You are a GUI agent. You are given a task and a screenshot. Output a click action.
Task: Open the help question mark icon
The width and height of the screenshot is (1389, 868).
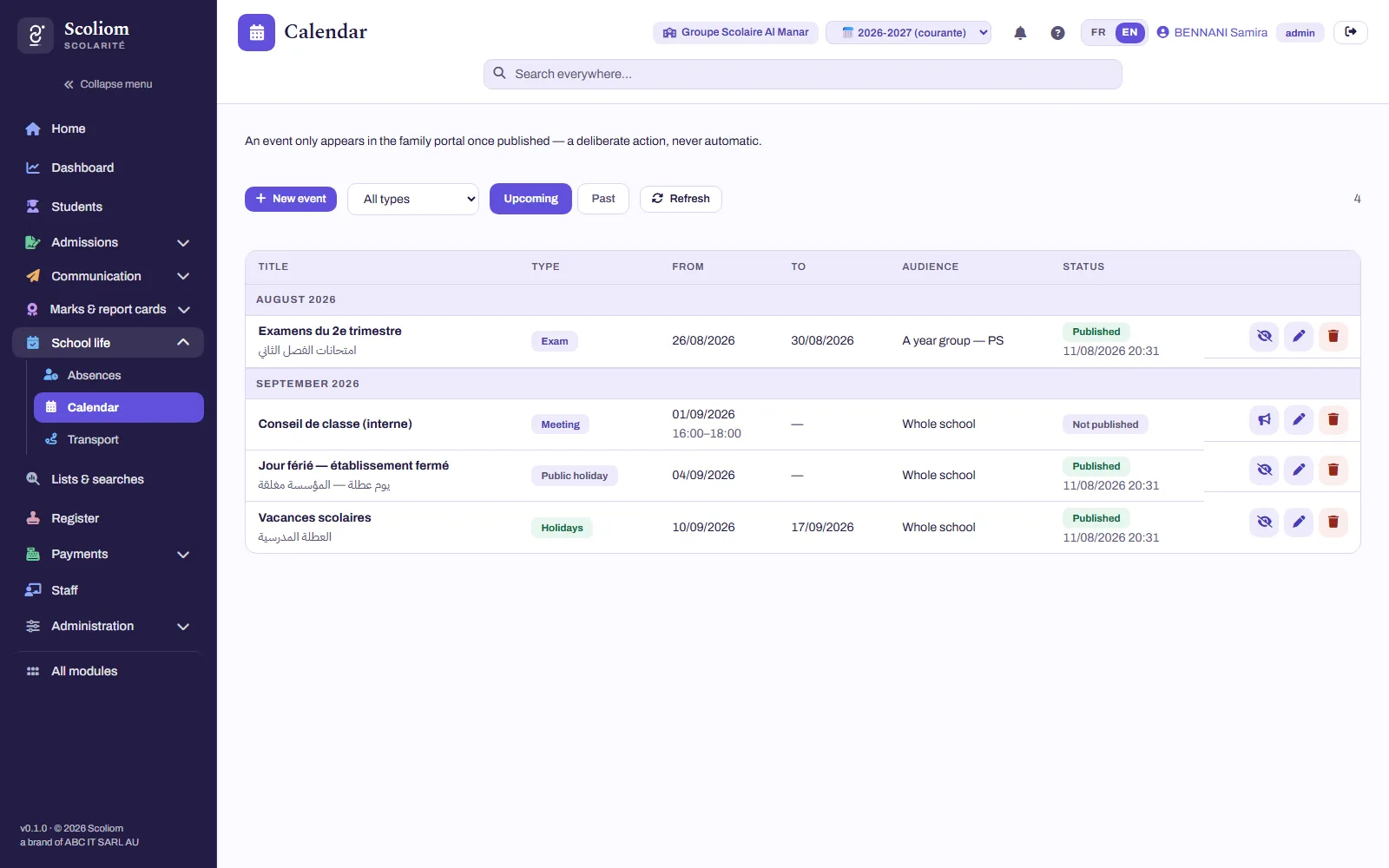pyautogui.click(x=1057, y=33)
